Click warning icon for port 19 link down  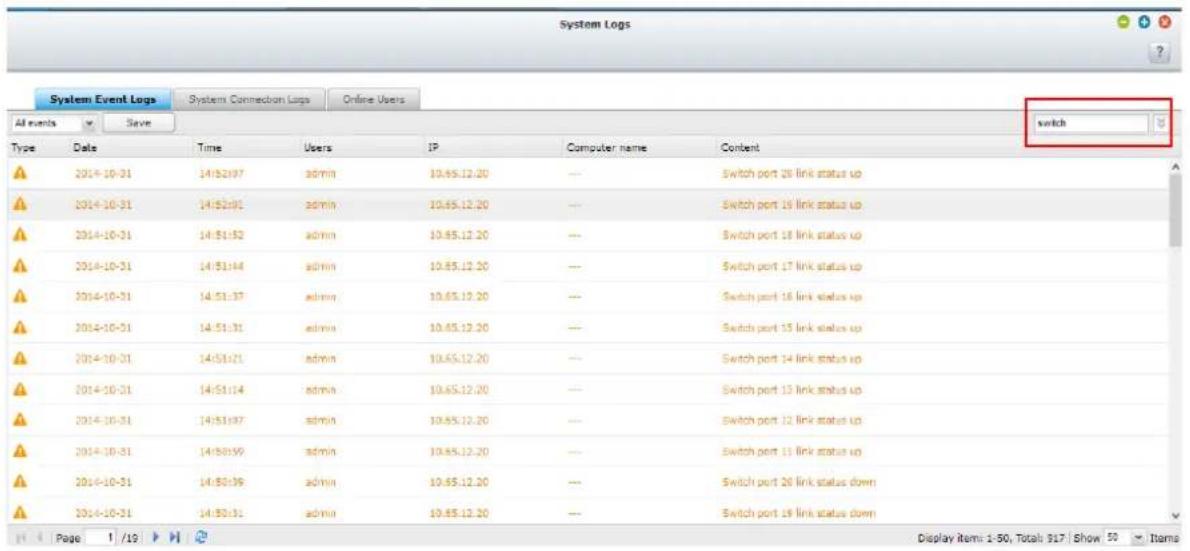click(20, 513)
